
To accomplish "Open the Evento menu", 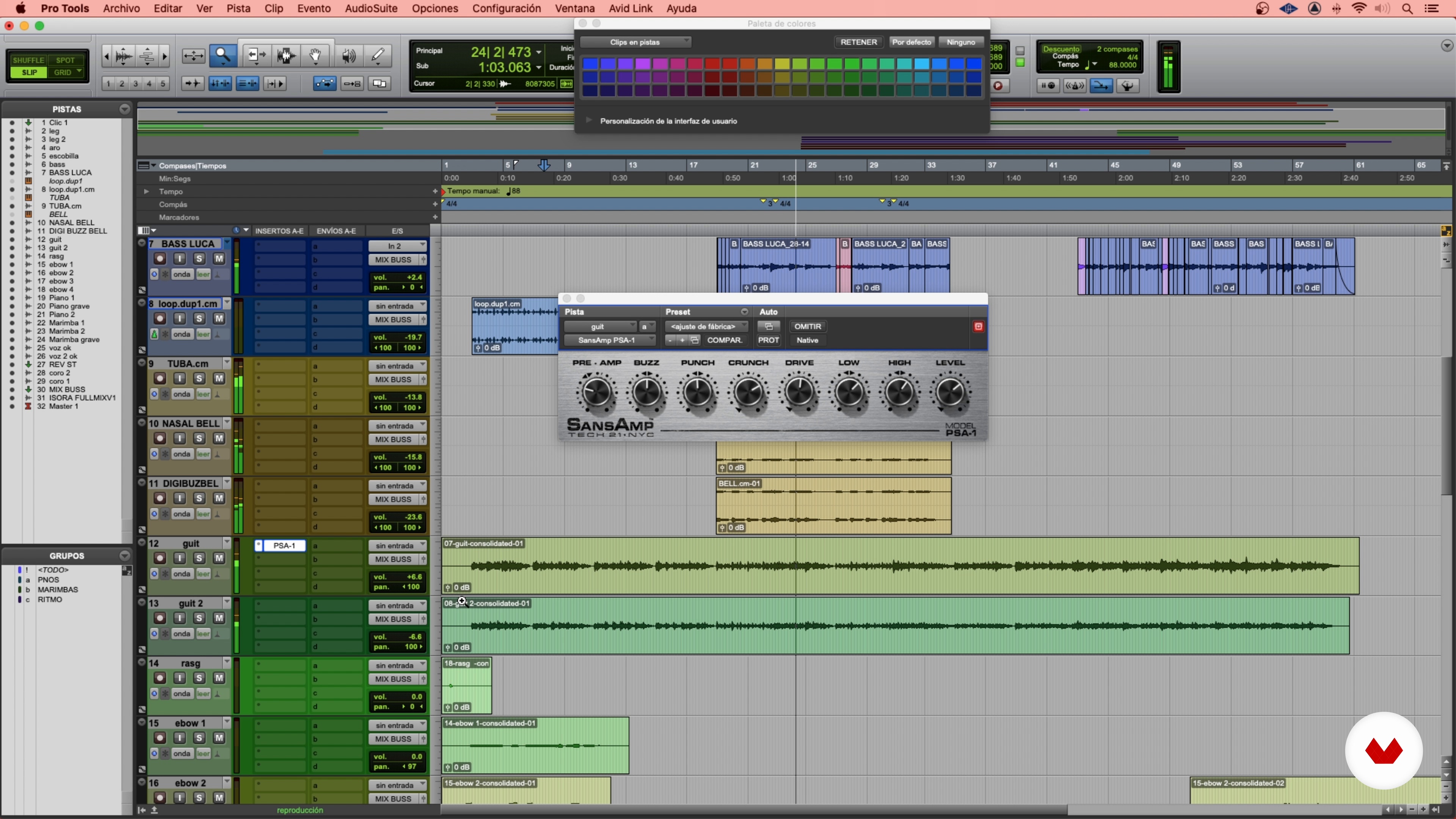I will (x=314, y=8).
